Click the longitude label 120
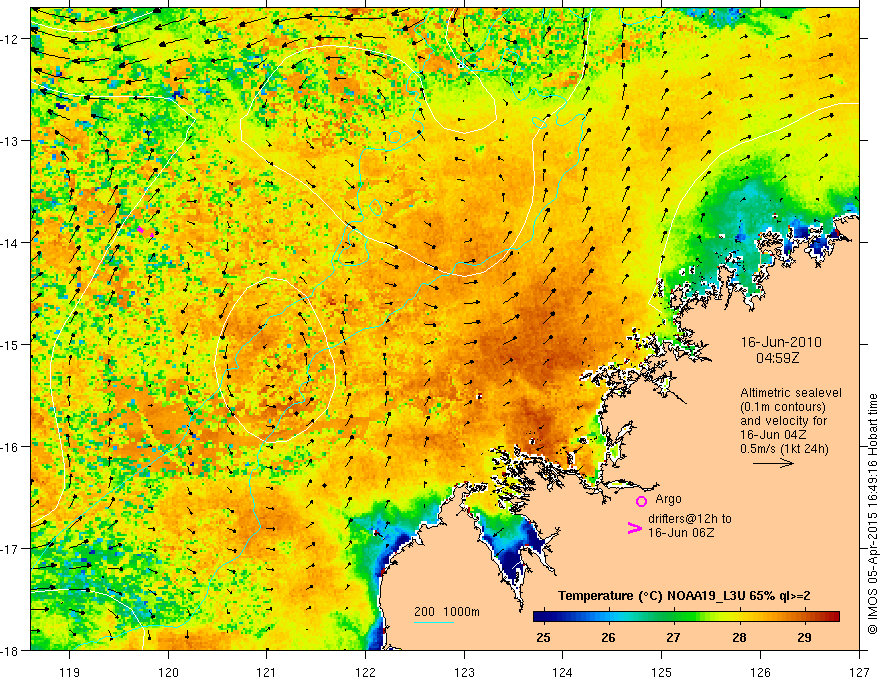880x680 pixels. point(168,673)
